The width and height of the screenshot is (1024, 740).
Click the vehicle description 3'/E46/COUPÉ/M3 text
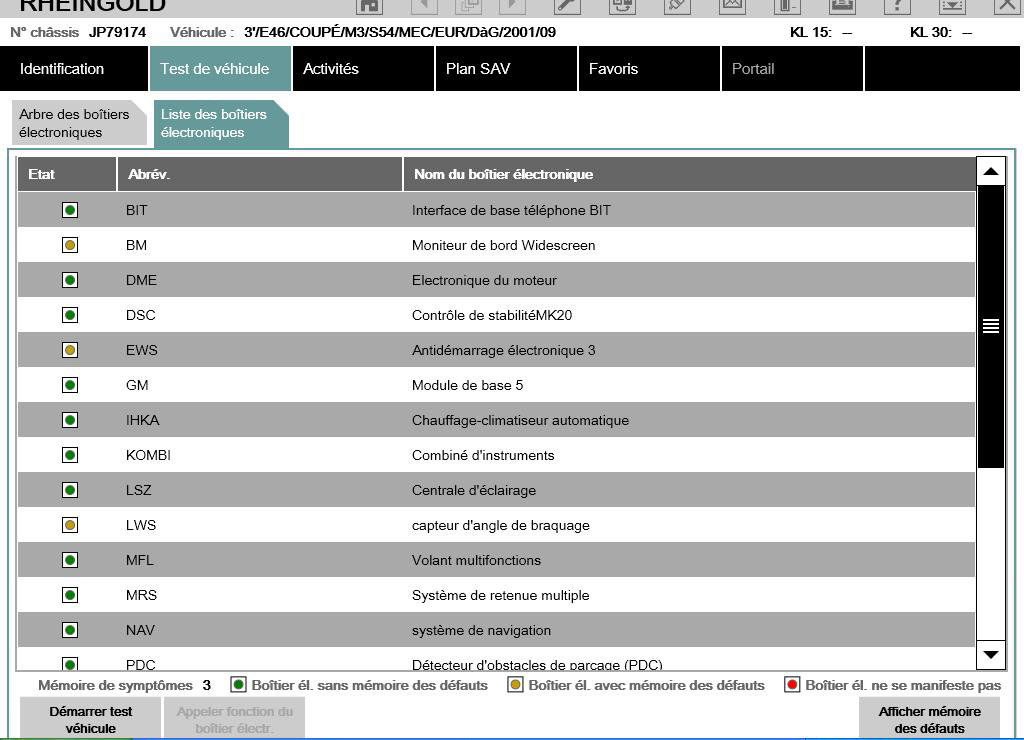[x=400, y=32]
